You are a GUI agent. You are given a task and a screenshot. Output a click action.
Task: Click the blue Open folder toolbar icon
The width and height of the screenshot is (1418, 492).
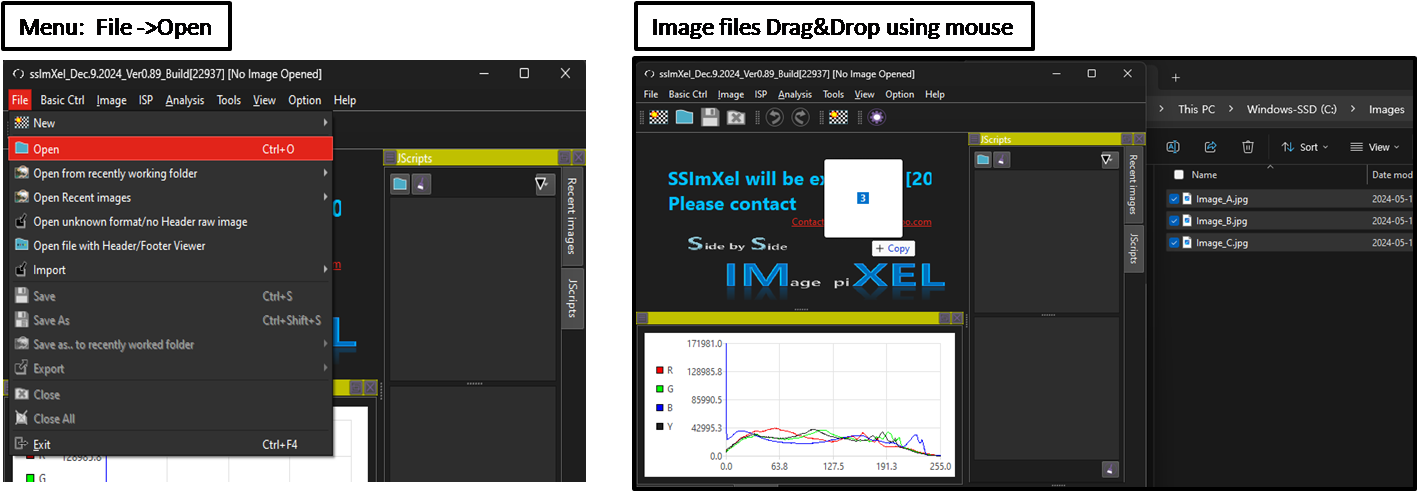point(684,117)
